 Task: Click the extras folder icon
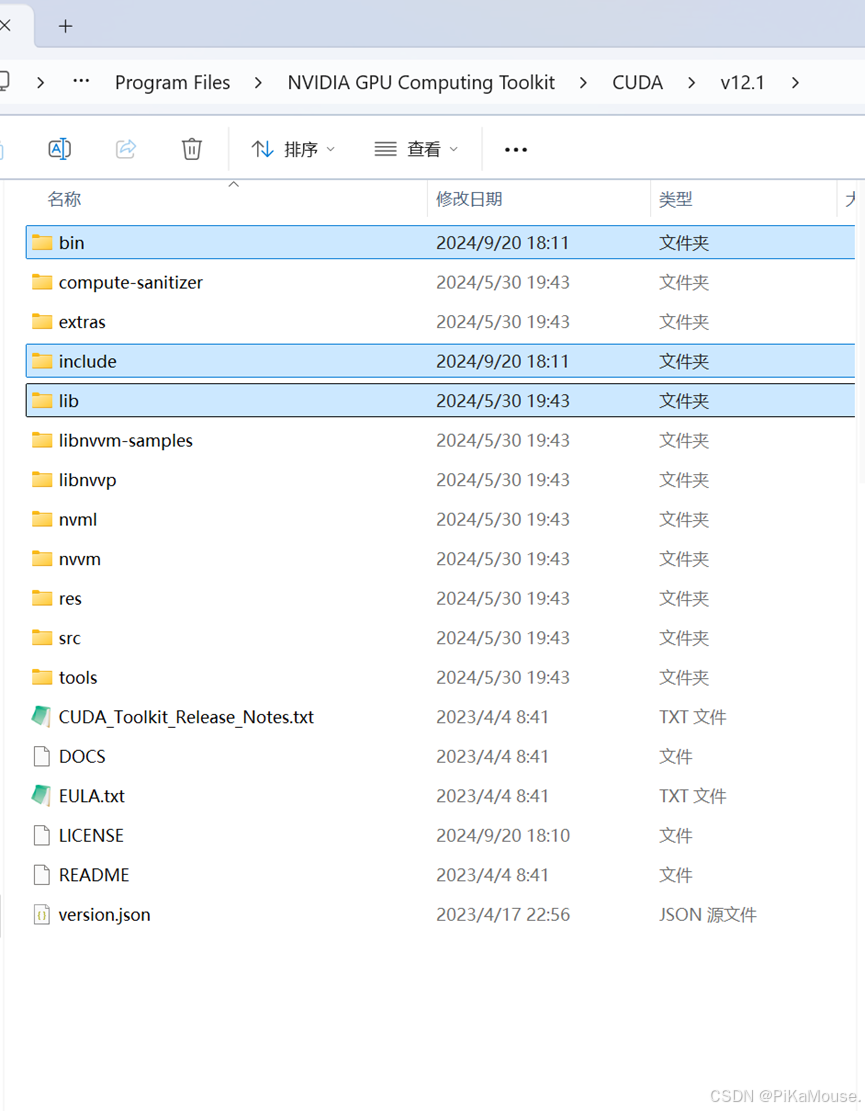pyautogui.click(x=42, y=322)
